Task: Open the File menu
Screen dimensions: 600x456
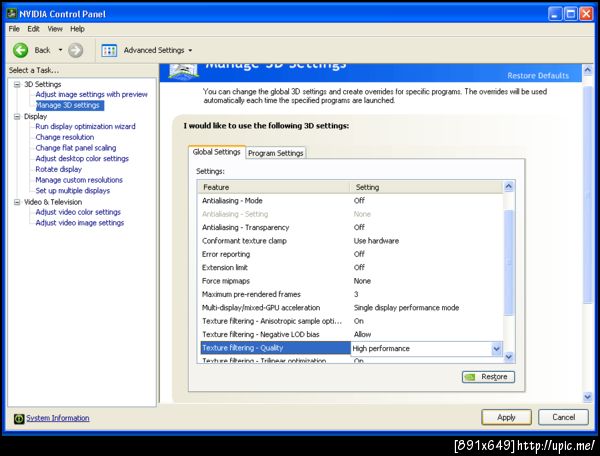Action: [x=14, y=29]
